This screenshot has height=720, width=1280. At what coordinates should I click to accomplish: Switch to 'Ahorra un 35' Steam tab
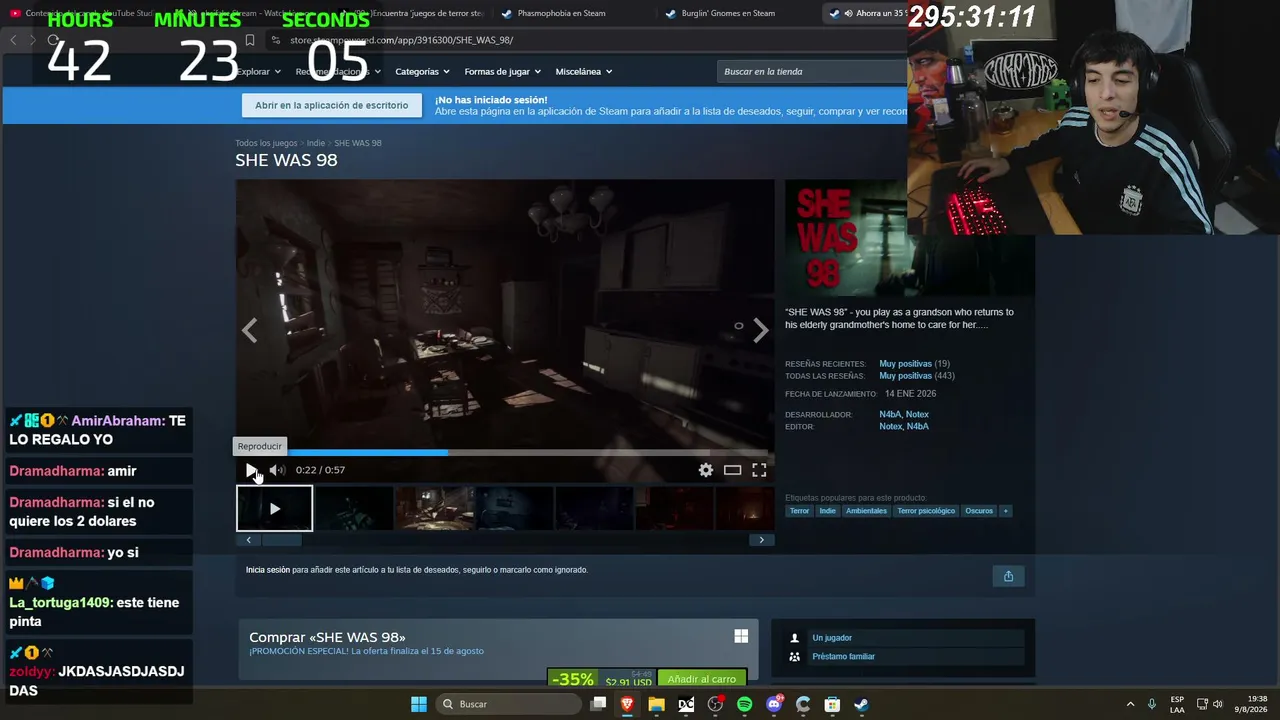(865, 13)
